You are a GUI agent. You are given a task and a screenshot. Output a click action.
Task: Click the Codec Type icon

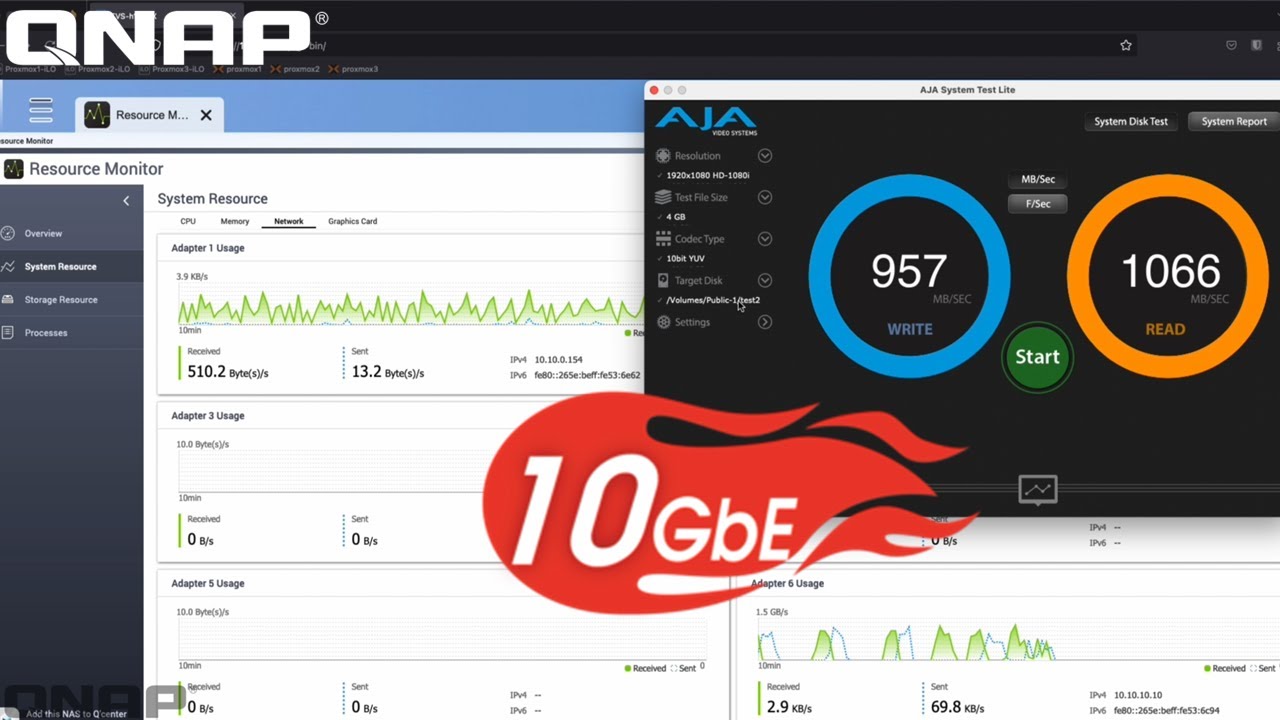tap(663, 239)
